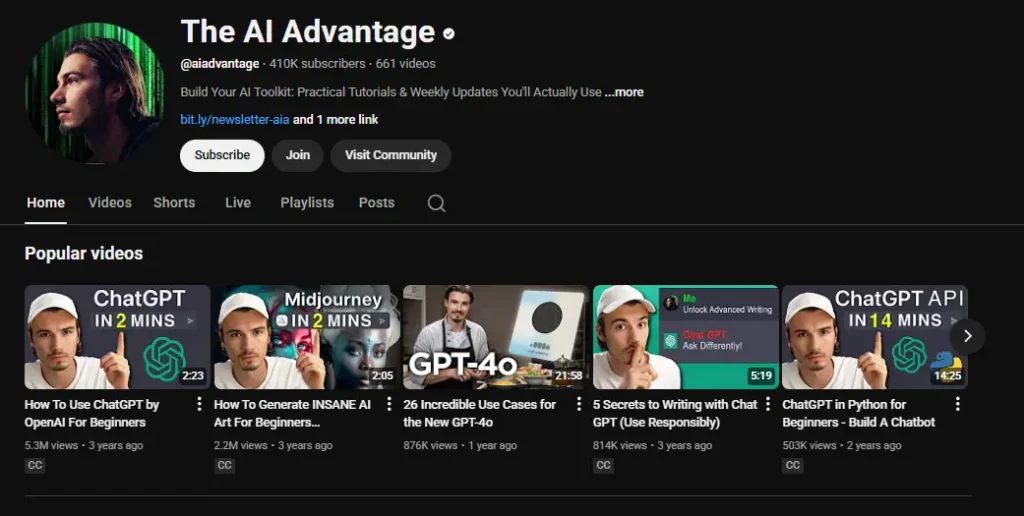Click the '876K views • 1 year ago' text
The image size is (1024, 516).
460,445
